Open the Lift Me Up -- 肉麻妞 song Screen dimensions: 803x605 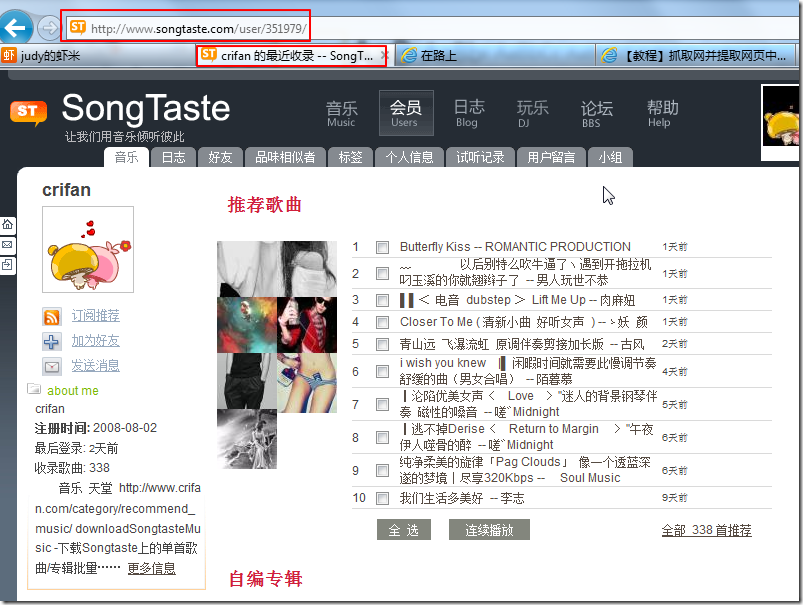tap(517, 300)
